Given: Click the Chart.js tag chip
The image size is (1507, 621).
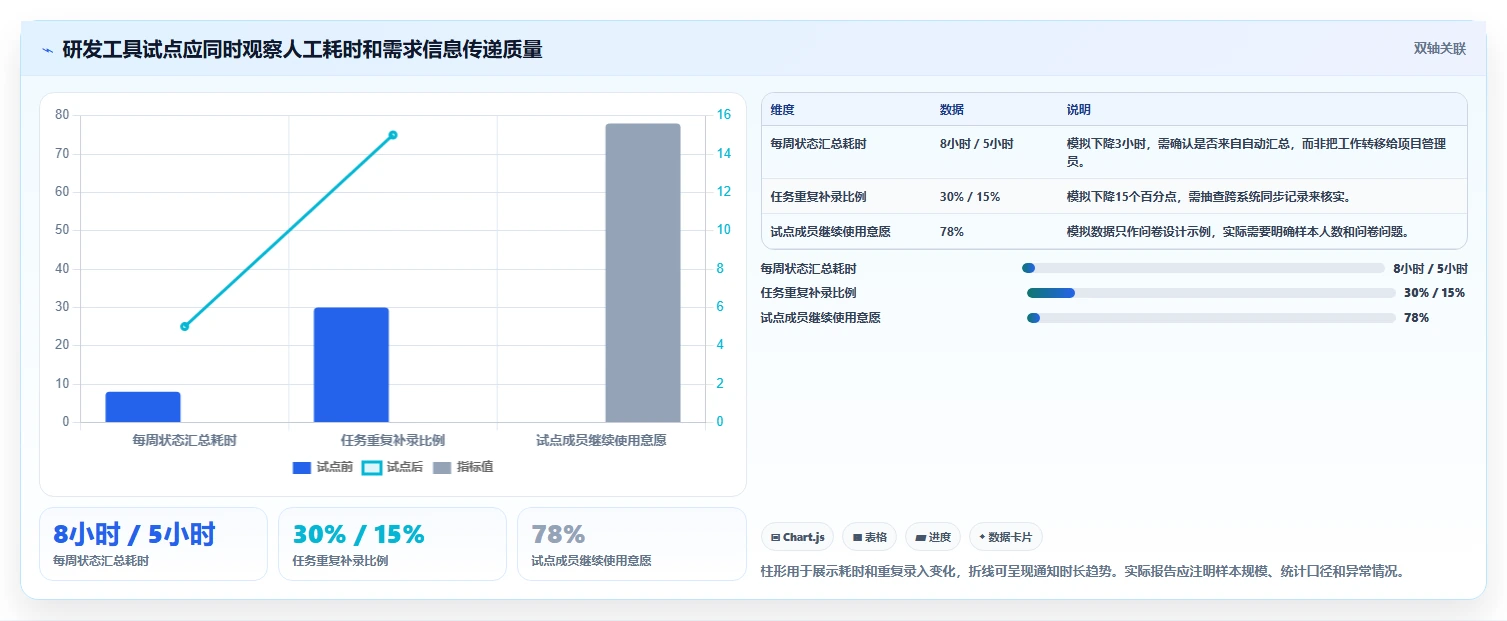Looking at the screenshot, I should (798, 537).
